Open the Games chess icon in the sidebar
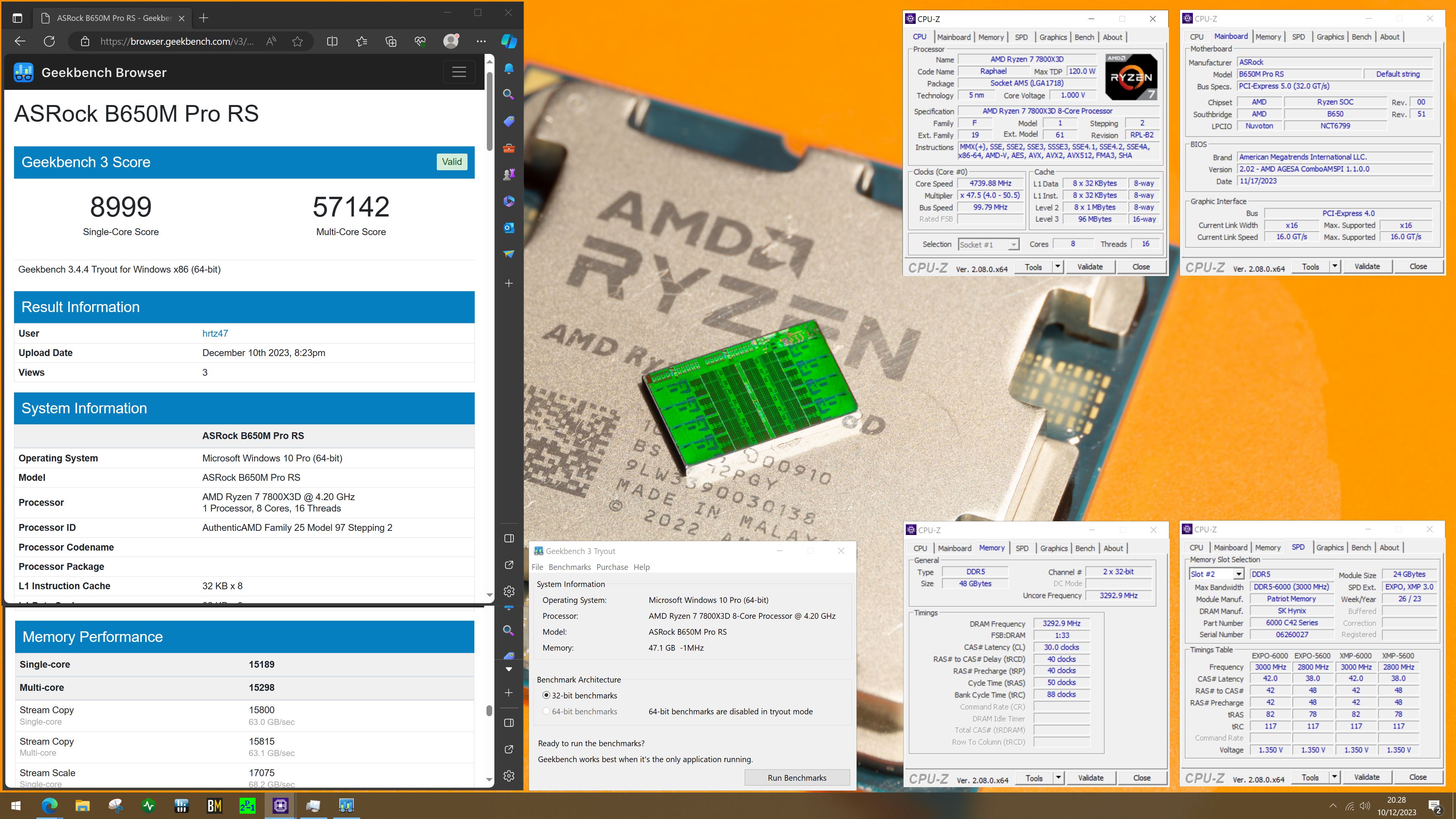 (x=509, y=174)
